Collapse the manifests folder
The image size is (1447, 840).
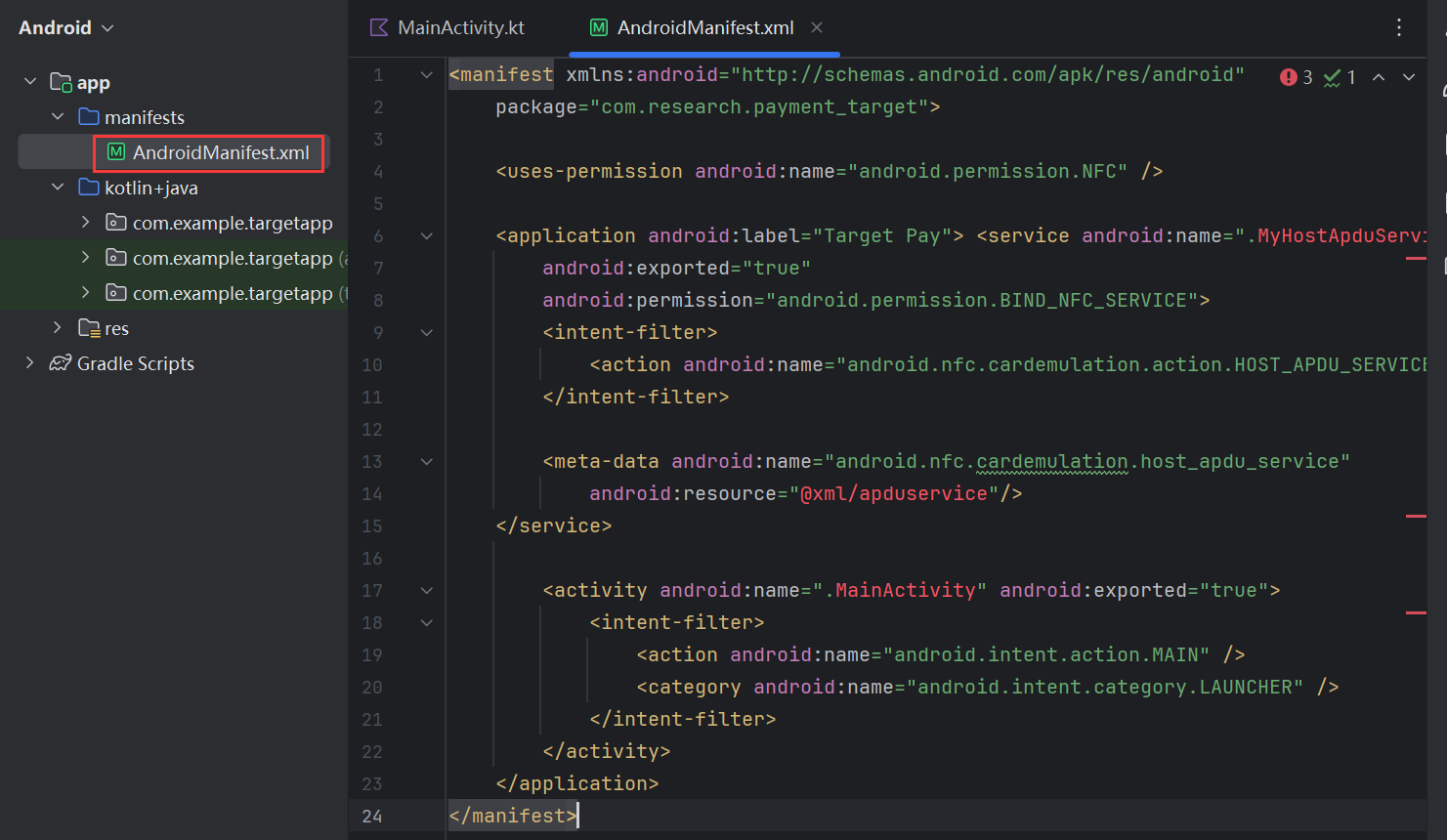coord(58,117)
